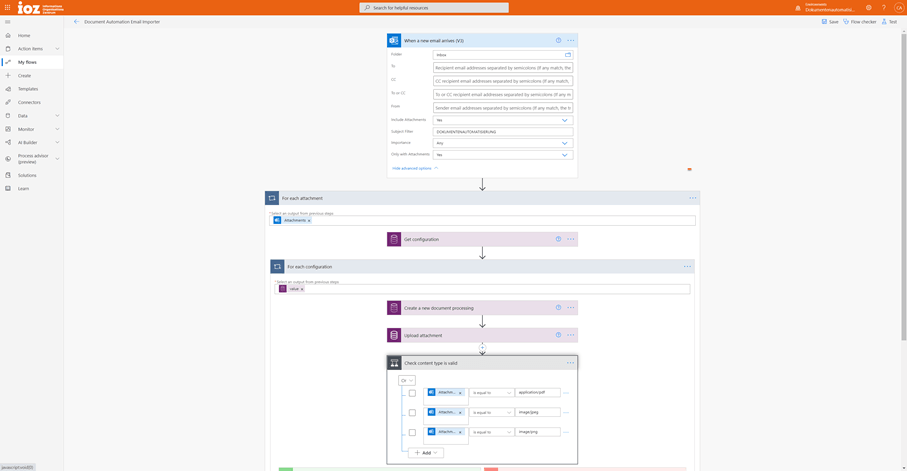907x471 pixels.
Task: Click the vertical scrollbar on the right
Action: (x=904, y=185)
